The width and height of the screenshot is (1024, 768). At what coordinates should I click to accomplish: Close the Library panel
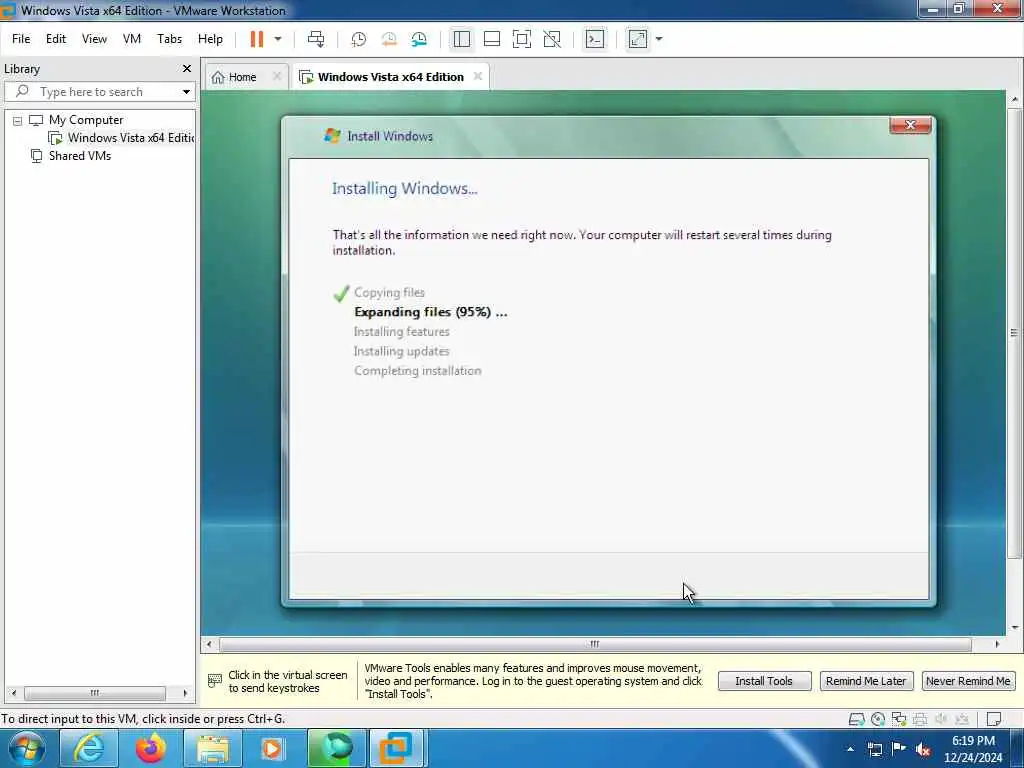[187, 69]
